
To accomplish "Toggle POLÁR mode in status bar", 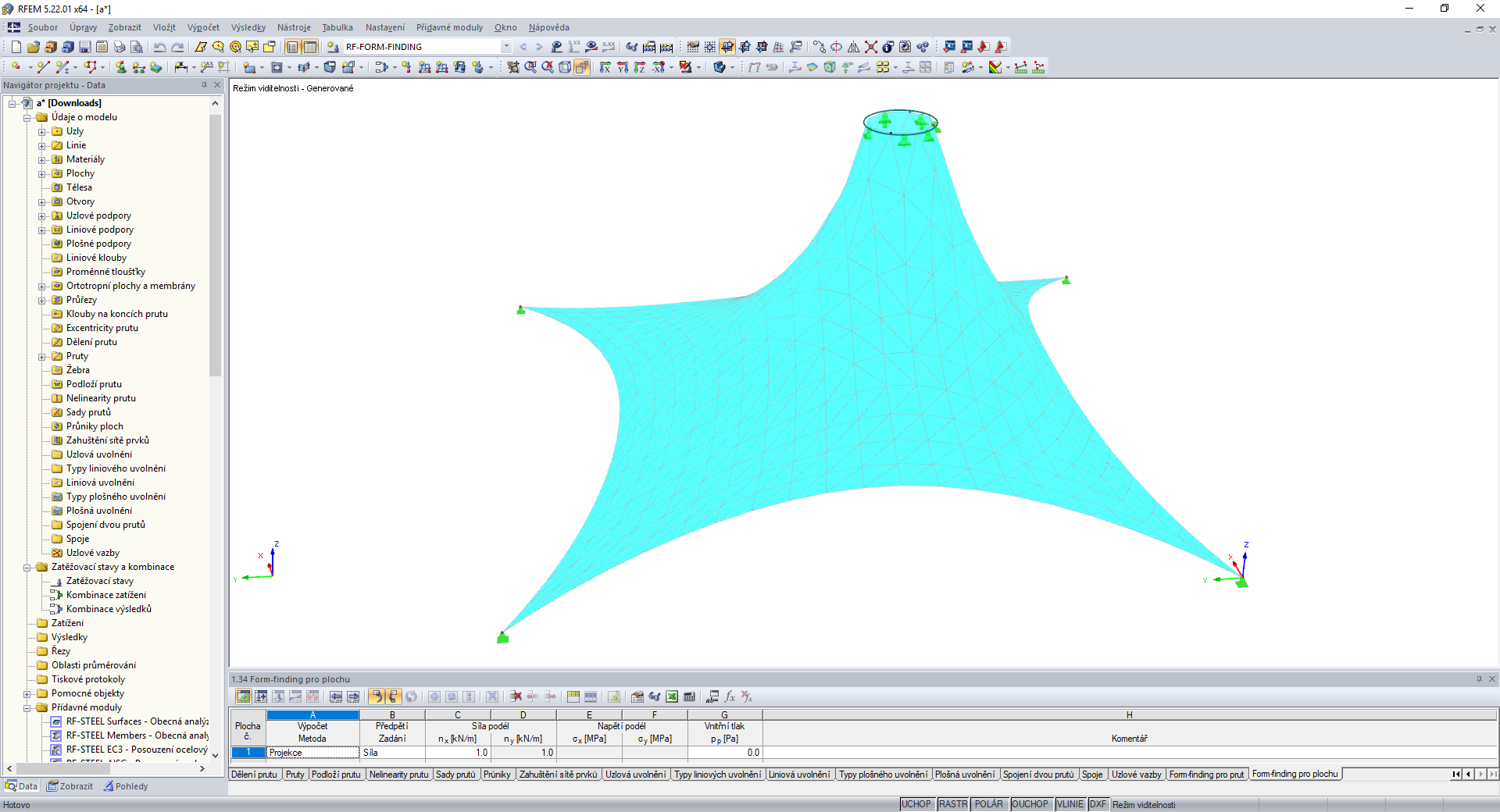I will click(x=989, y=804).
